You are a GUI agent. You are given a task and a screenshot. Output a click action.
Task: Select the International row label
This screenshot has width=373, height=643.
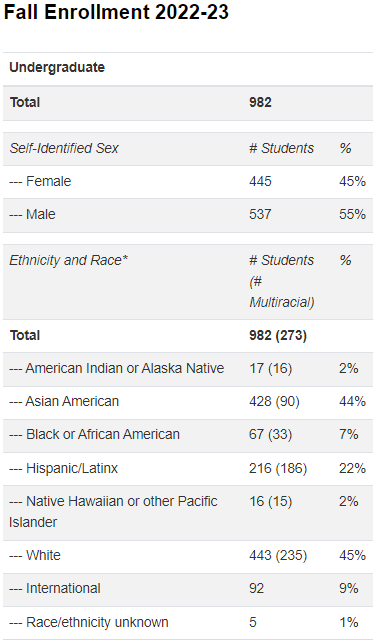pyautogui.click(x=55, y=588)
